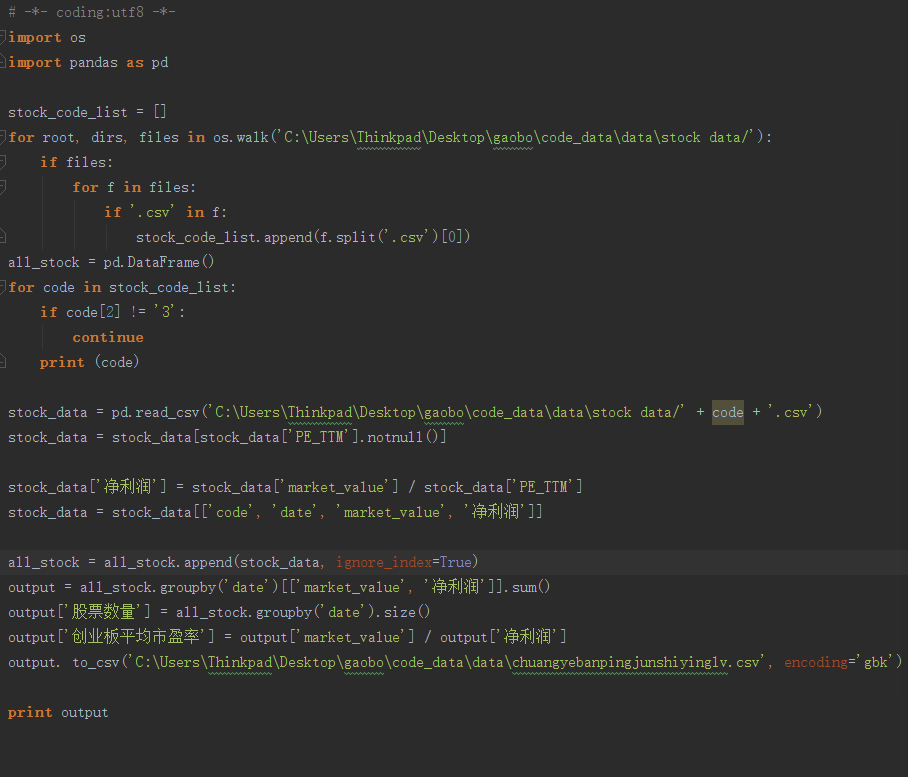Click the "if '.csv' in f:" condition
The image size is (908, 777).
[x=166, y=212]
